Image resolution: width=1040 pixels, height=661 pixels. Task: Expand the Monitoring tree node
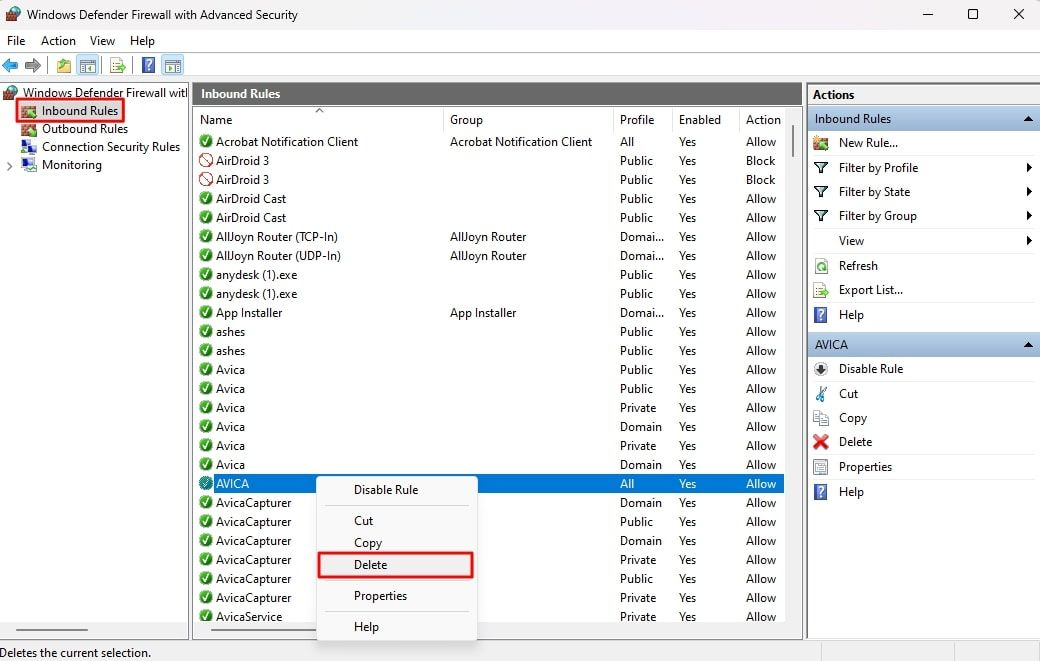(9, 166)
